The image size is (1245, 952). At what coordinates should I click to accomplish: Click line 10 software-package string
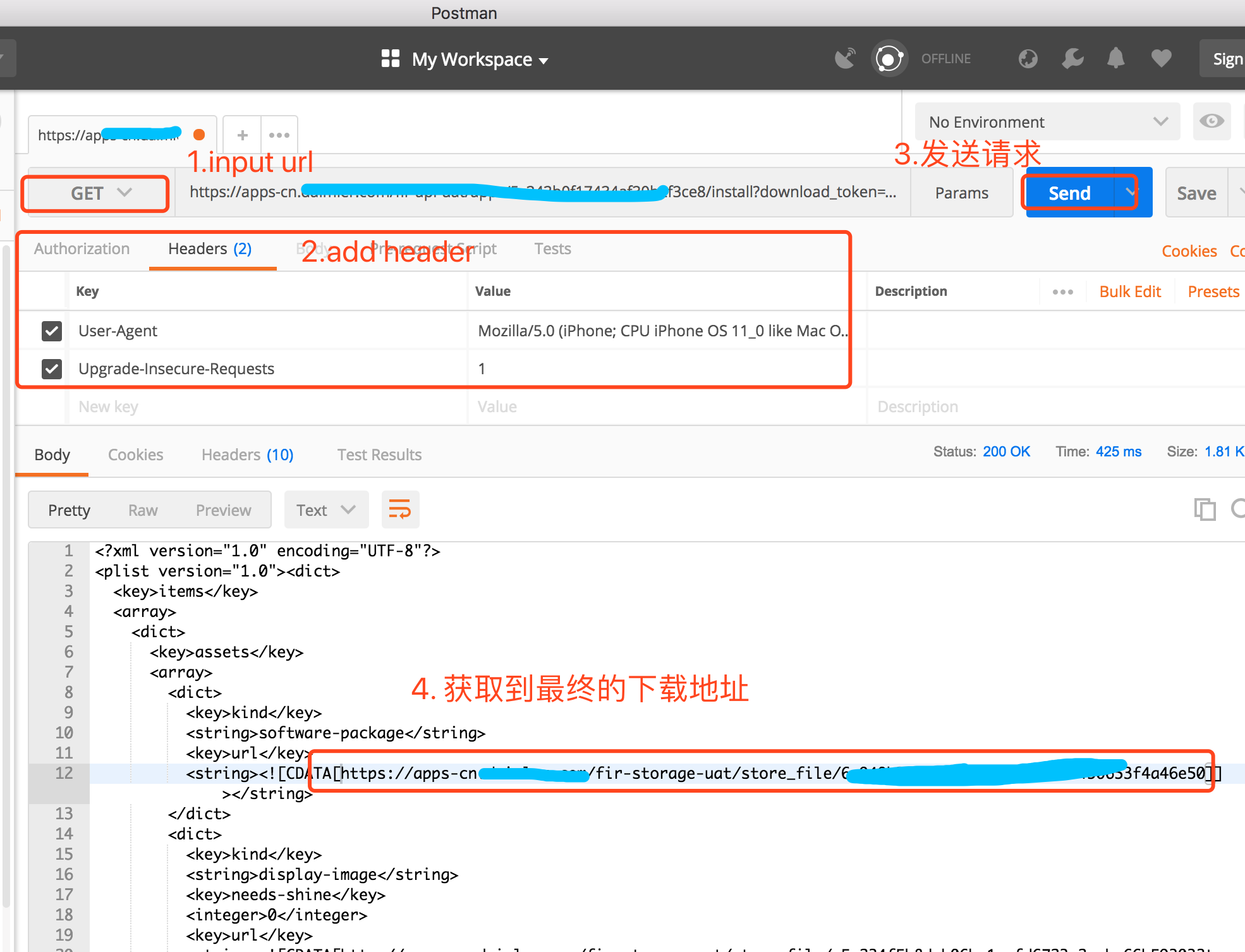[336, 733]
